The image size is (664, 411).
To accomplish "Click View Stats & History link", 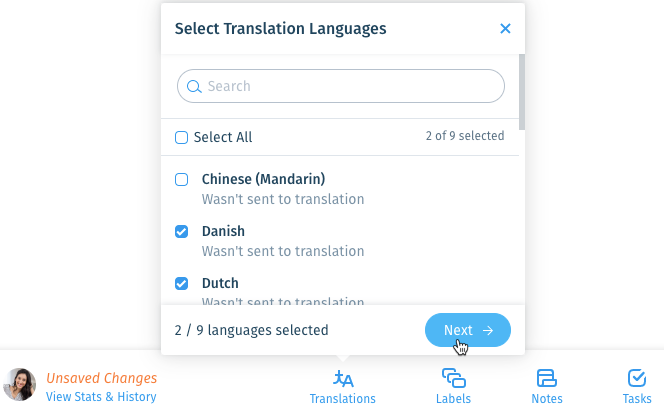I will pyautogui.click(x=101, y=397).
